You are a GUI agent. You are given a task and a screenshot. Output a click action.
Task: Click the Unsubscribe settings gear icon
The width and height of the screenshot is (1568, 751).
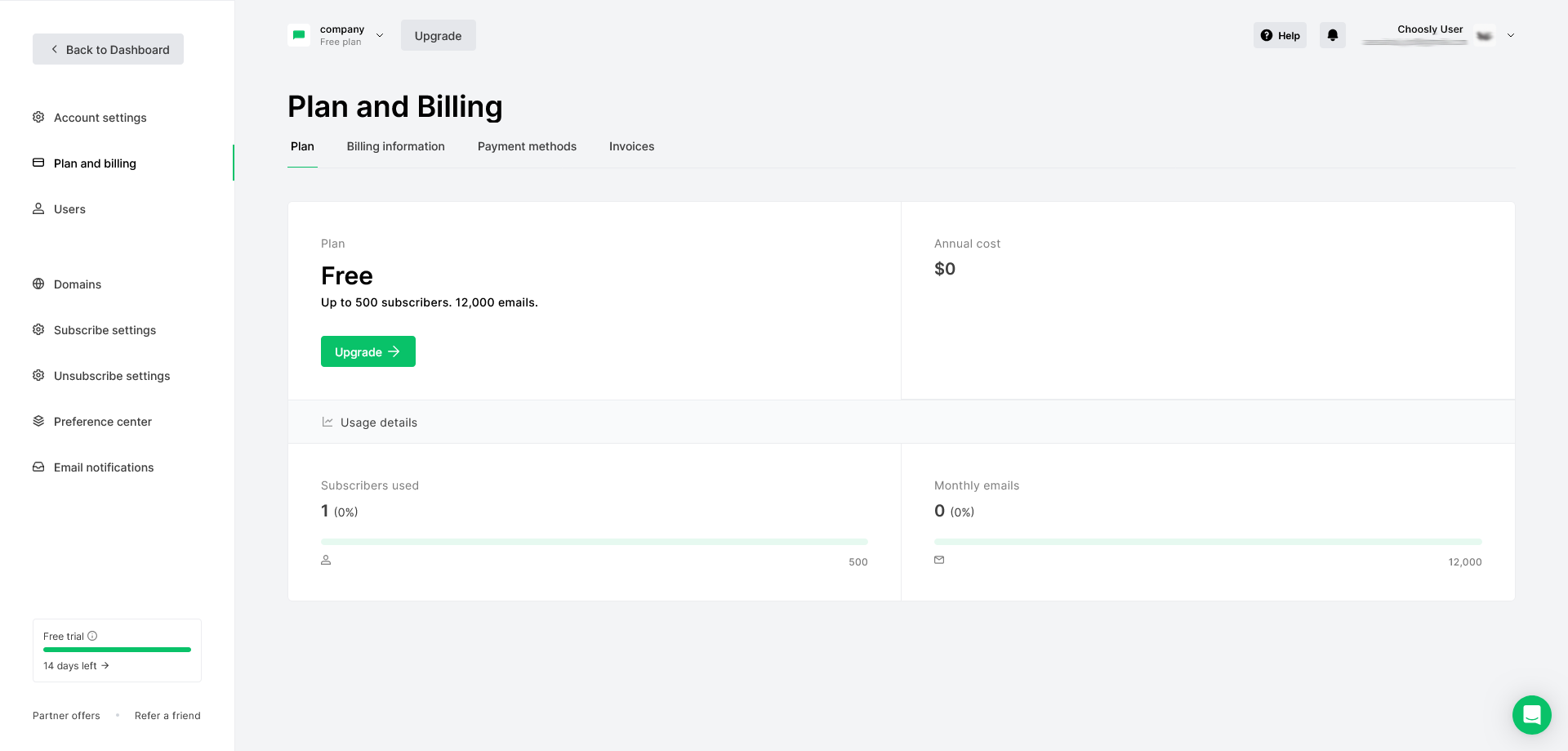tap(38, 375)
